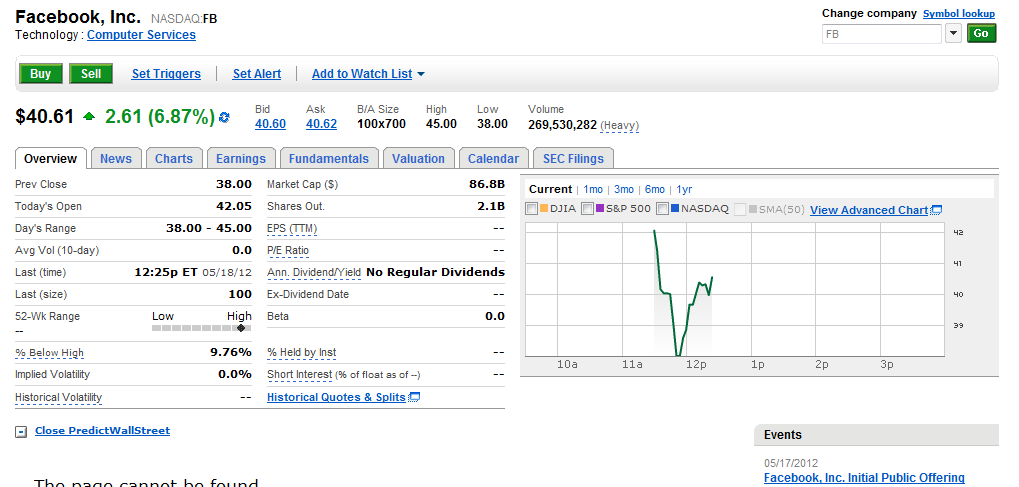Click the intraday price chart
Image resolution: width=1019 pixels, height=487 pixels.
pyautogui.click(x=734, y=289)
